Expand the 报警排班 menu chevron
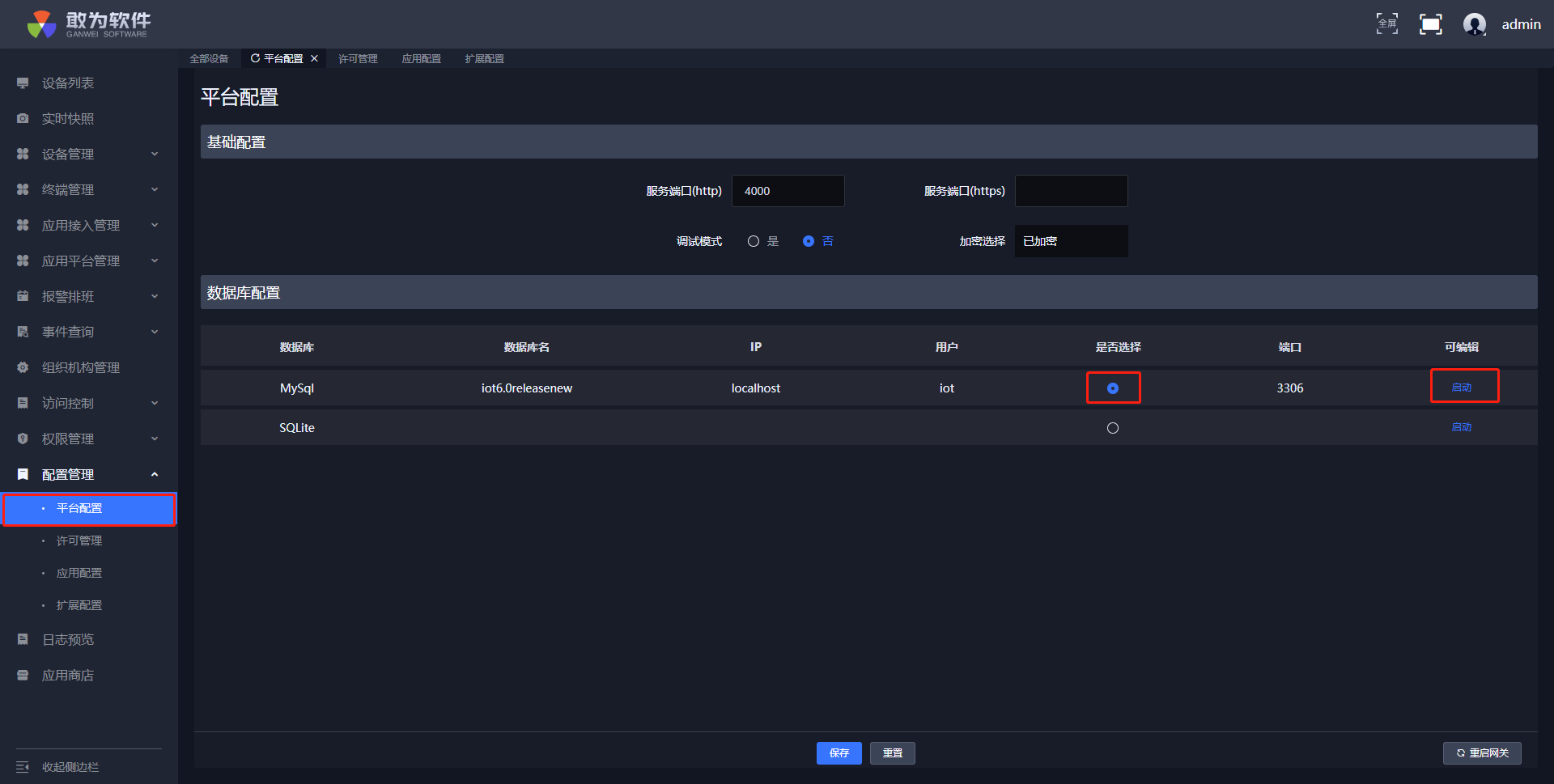This screenshot has width=1554, height=784. pyautogui.click(x=155, y=297)
